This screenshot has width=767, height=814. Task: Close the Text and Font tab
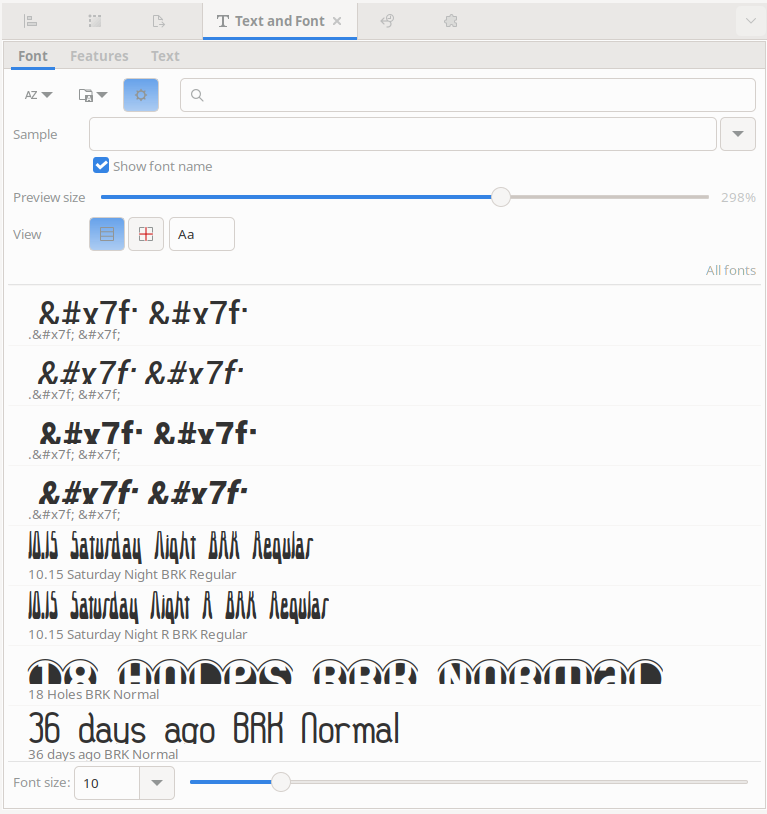337,21
